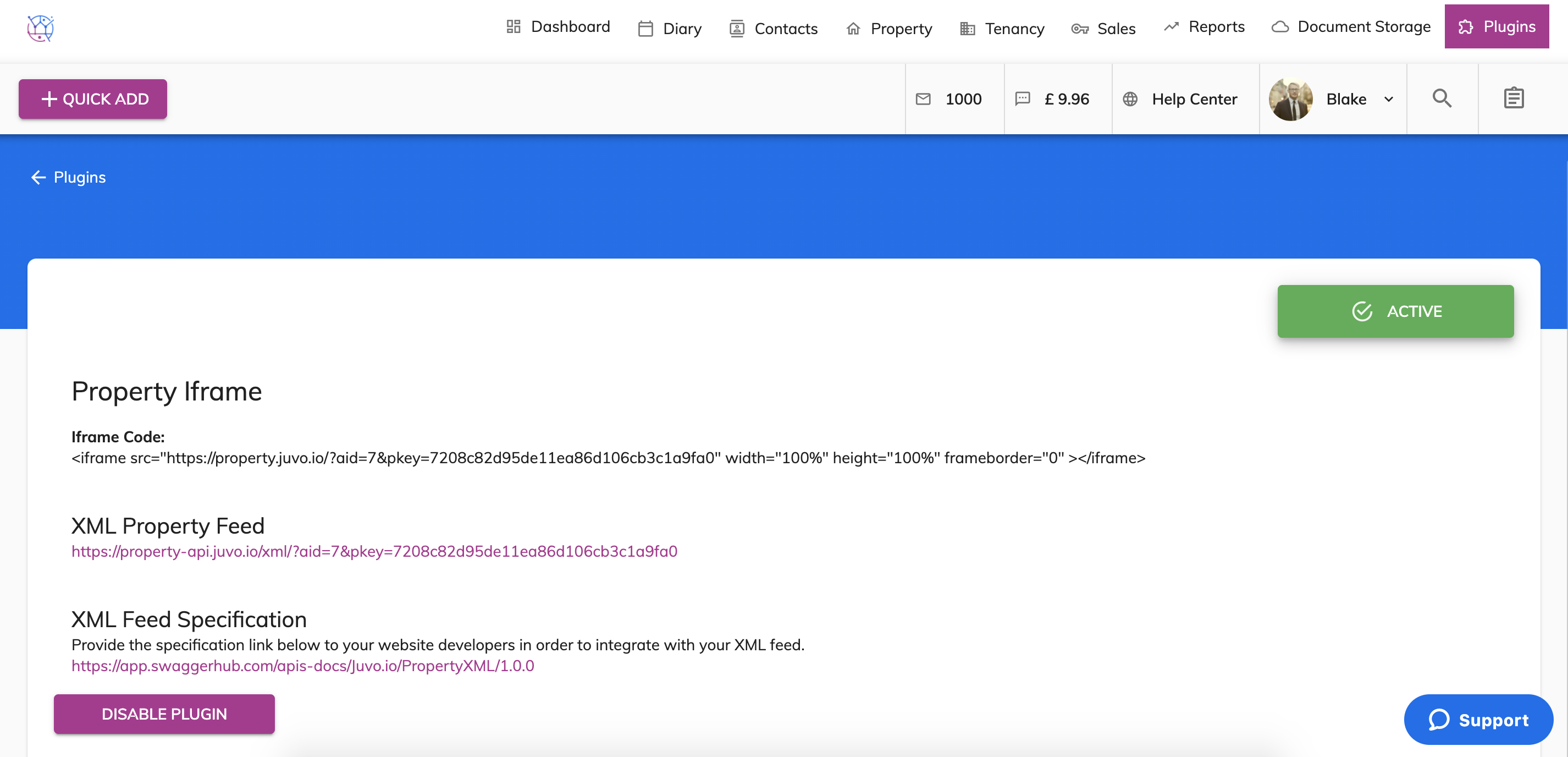Image resolution: width=1568 pixels, height=757 pixels.
Task: Open the Dashboard menu item
Action: (558, 27)
